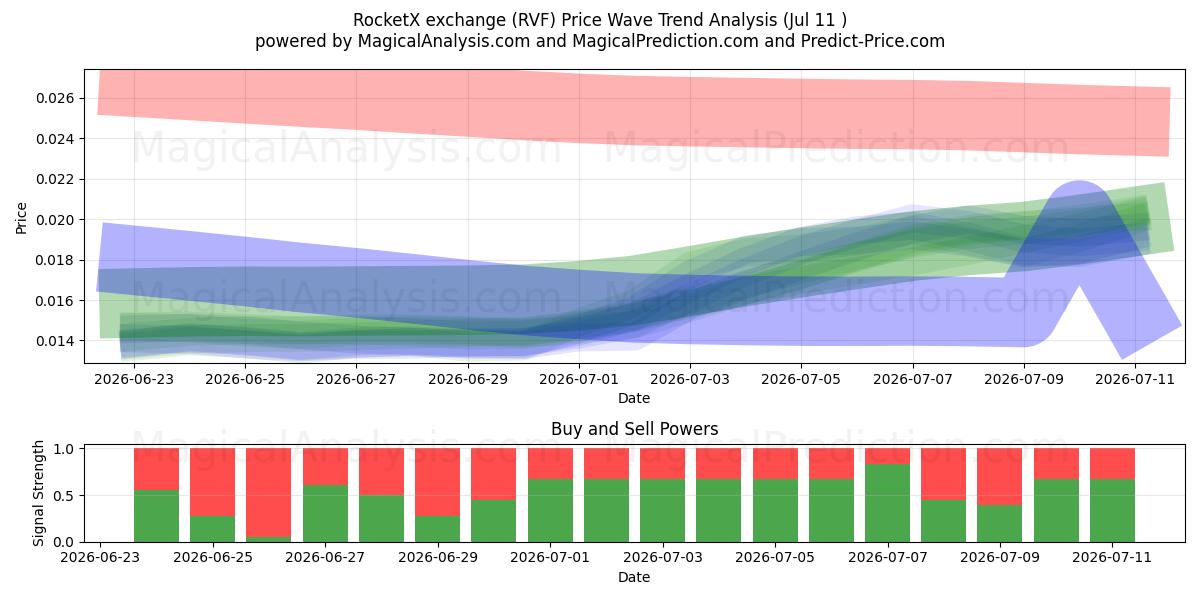Click the 2026-07-09 date tick on price chart
Image resolution: width=1200 pixels, height=600 pixels.
[x=1024, y=379]
